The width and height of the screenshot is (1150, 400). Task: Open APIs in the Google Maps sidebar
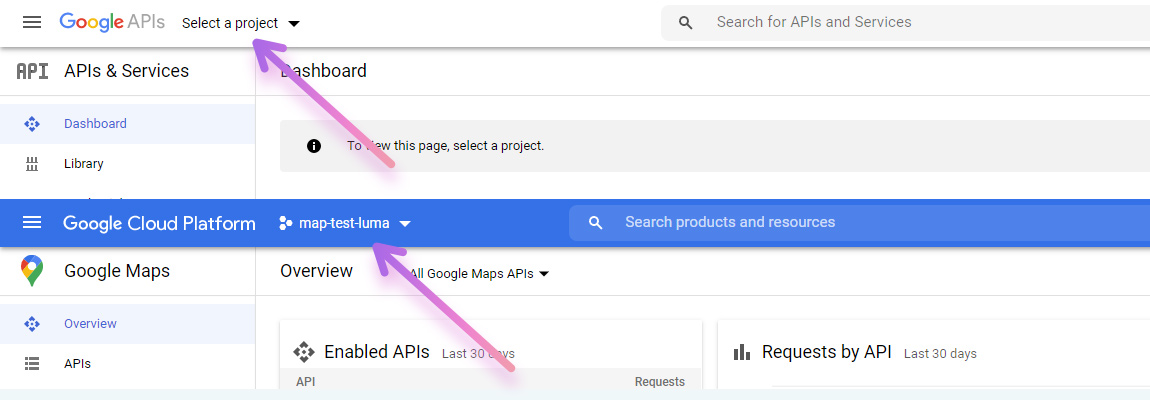(x=128, y=363)
